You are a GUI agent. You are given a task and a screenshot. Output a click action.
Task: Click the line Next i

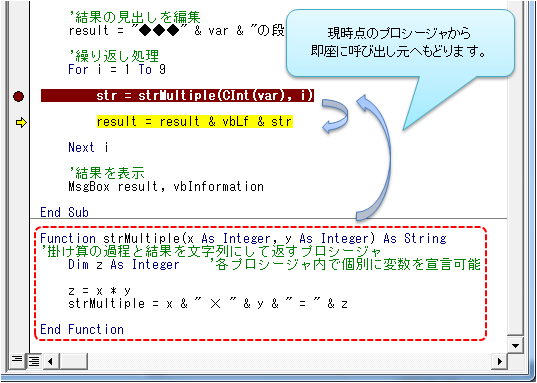pos(88,147)
